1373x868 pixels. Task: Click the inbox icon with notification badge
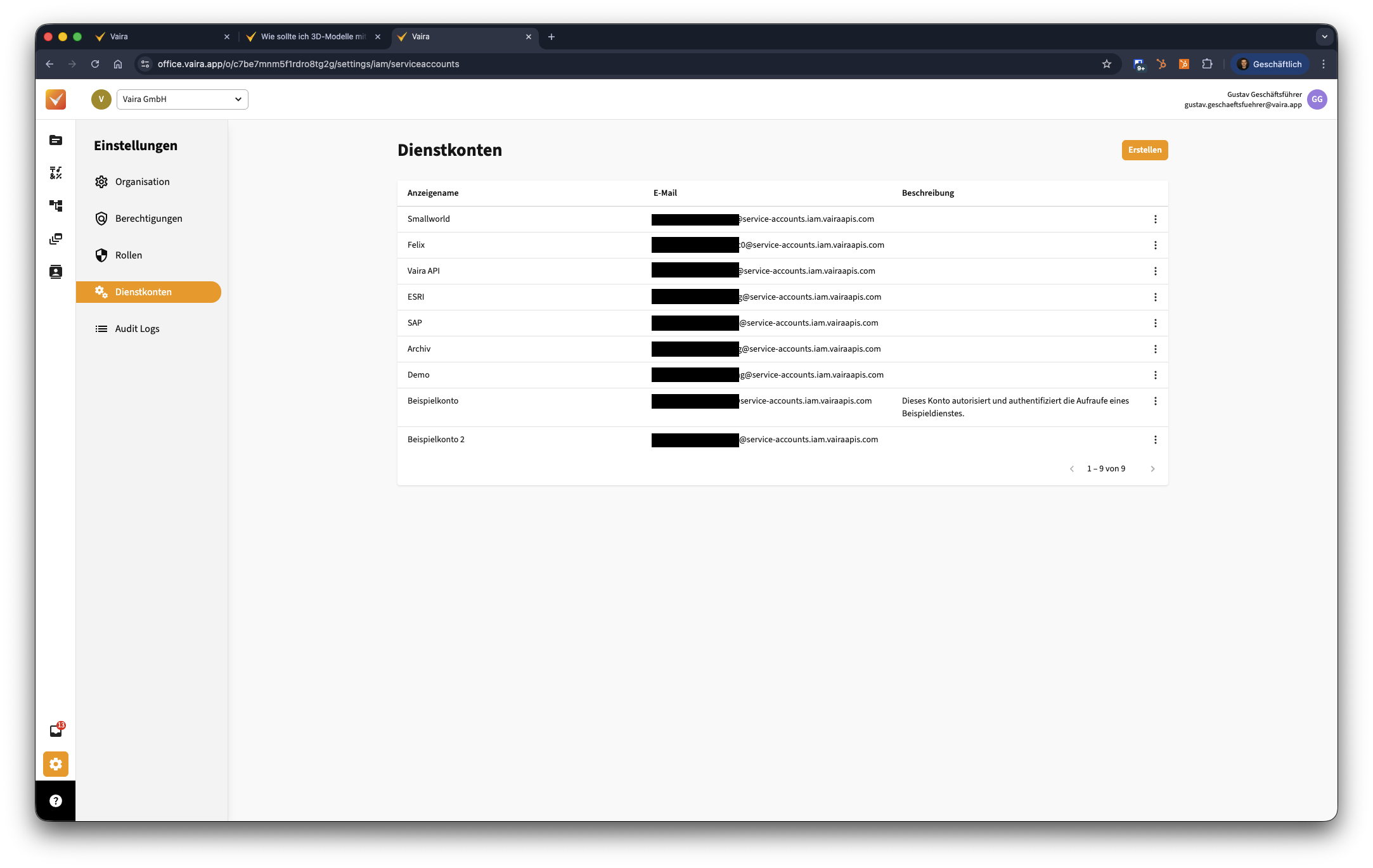(56, 731)
